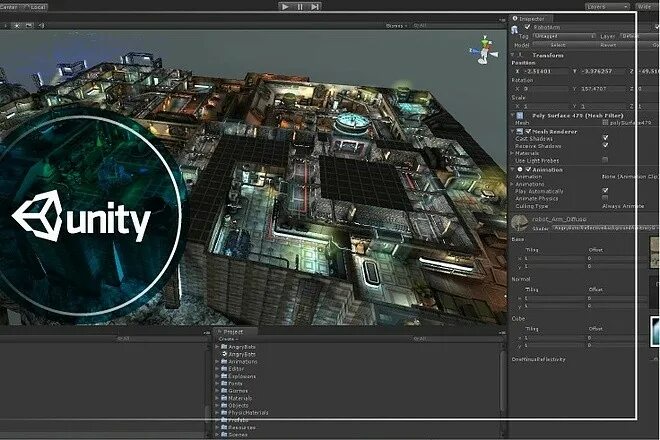Click the None (Animation Clip) field

pyautogui.click(x=630, y=176)
